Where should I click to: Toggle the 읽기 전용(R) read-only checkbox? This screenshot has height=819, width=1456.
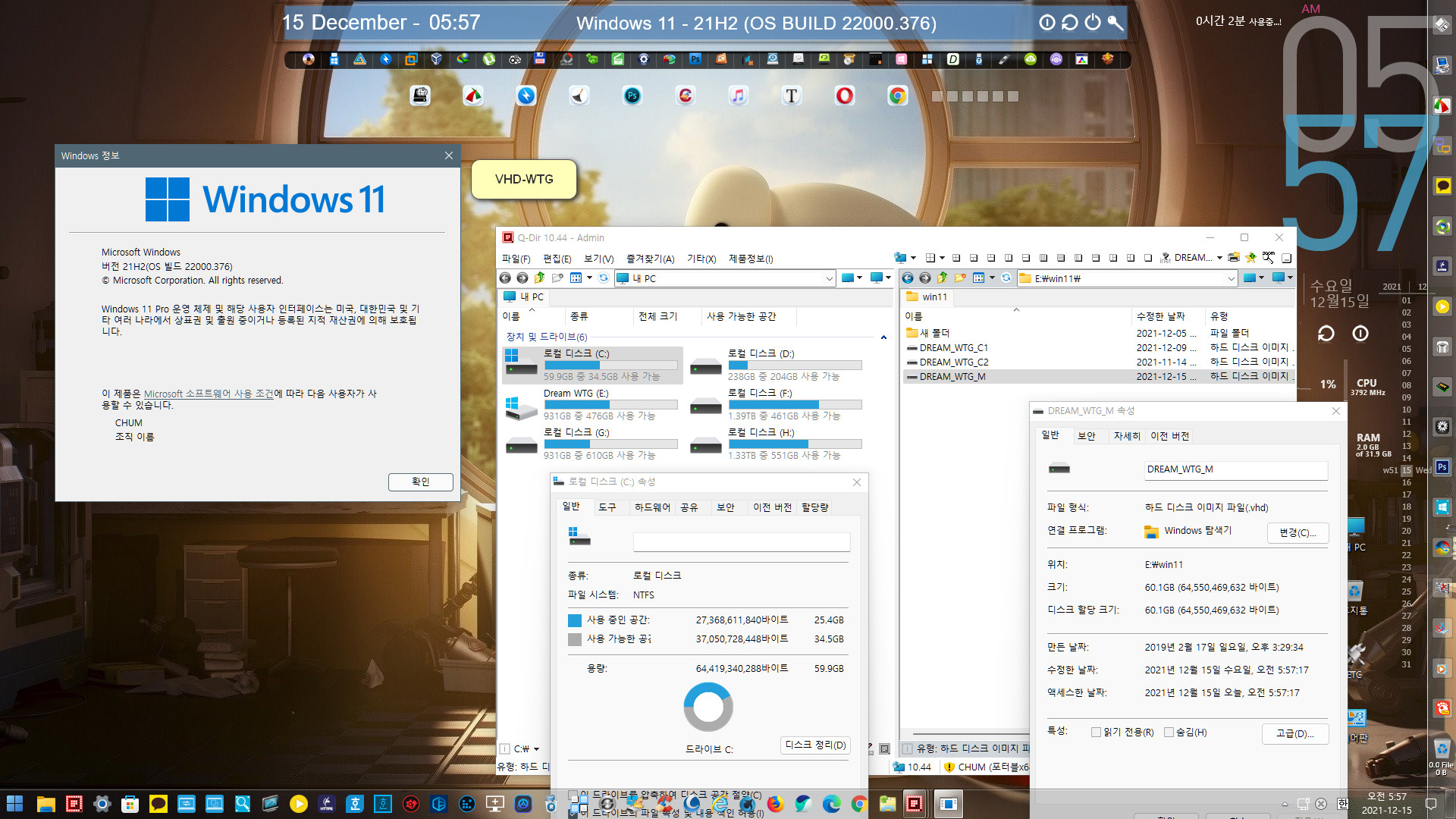[x=1096, y=732]
